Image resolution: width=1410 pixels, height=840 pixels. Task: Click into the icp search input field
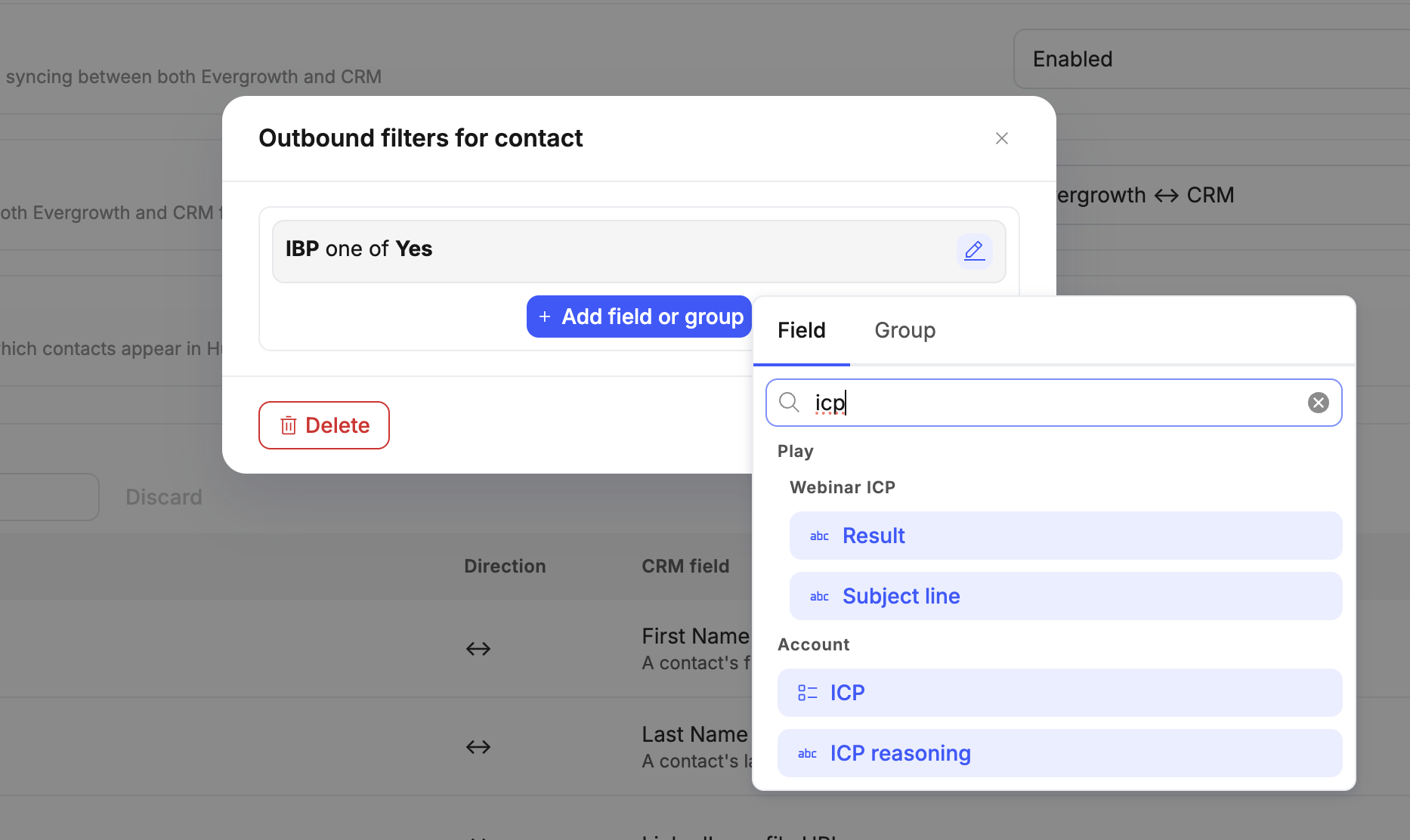1058,403
